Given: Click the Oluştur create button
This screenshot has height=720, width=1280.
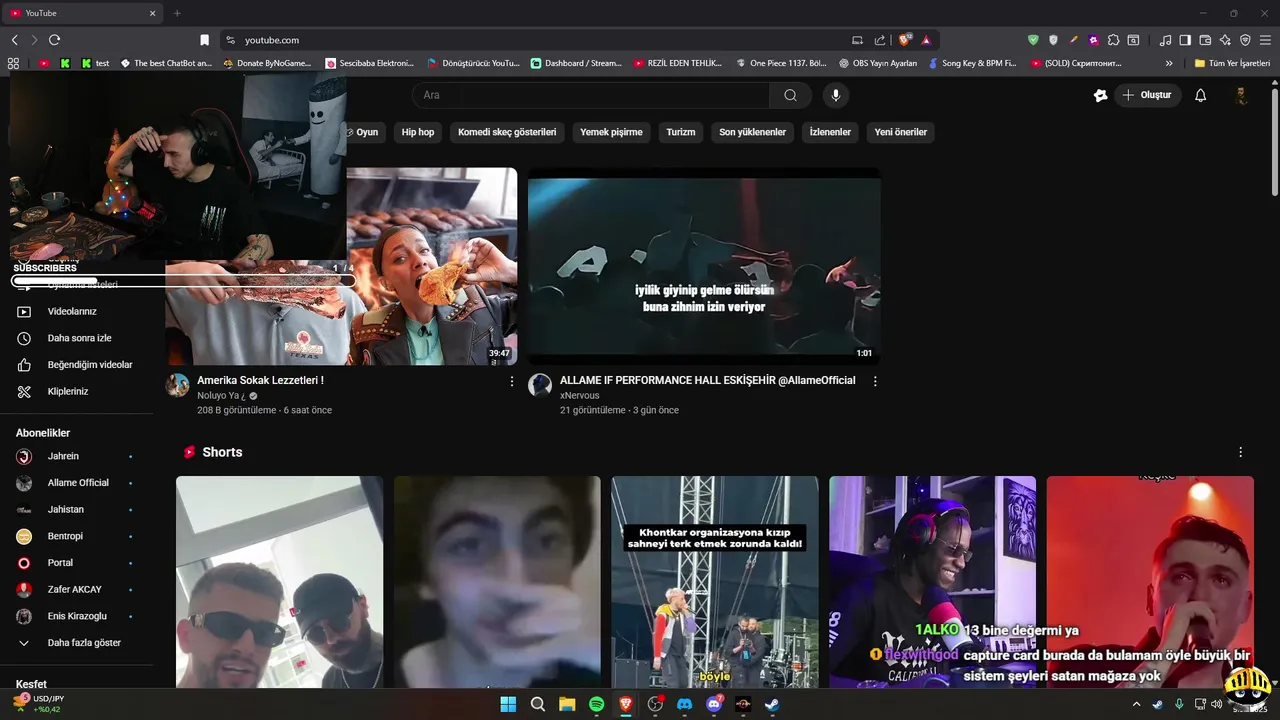Looking at the screenshot, I should click(1146, 95).
